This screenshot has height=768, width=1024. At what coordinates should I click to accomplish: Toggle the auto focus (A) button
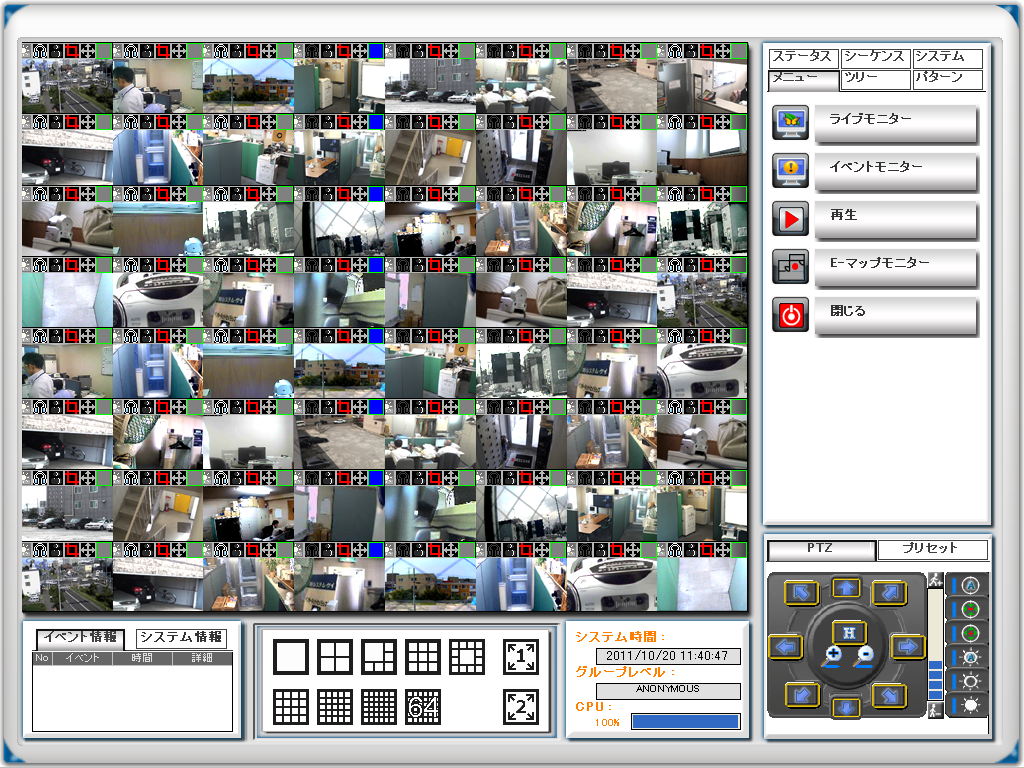(969, 584)
